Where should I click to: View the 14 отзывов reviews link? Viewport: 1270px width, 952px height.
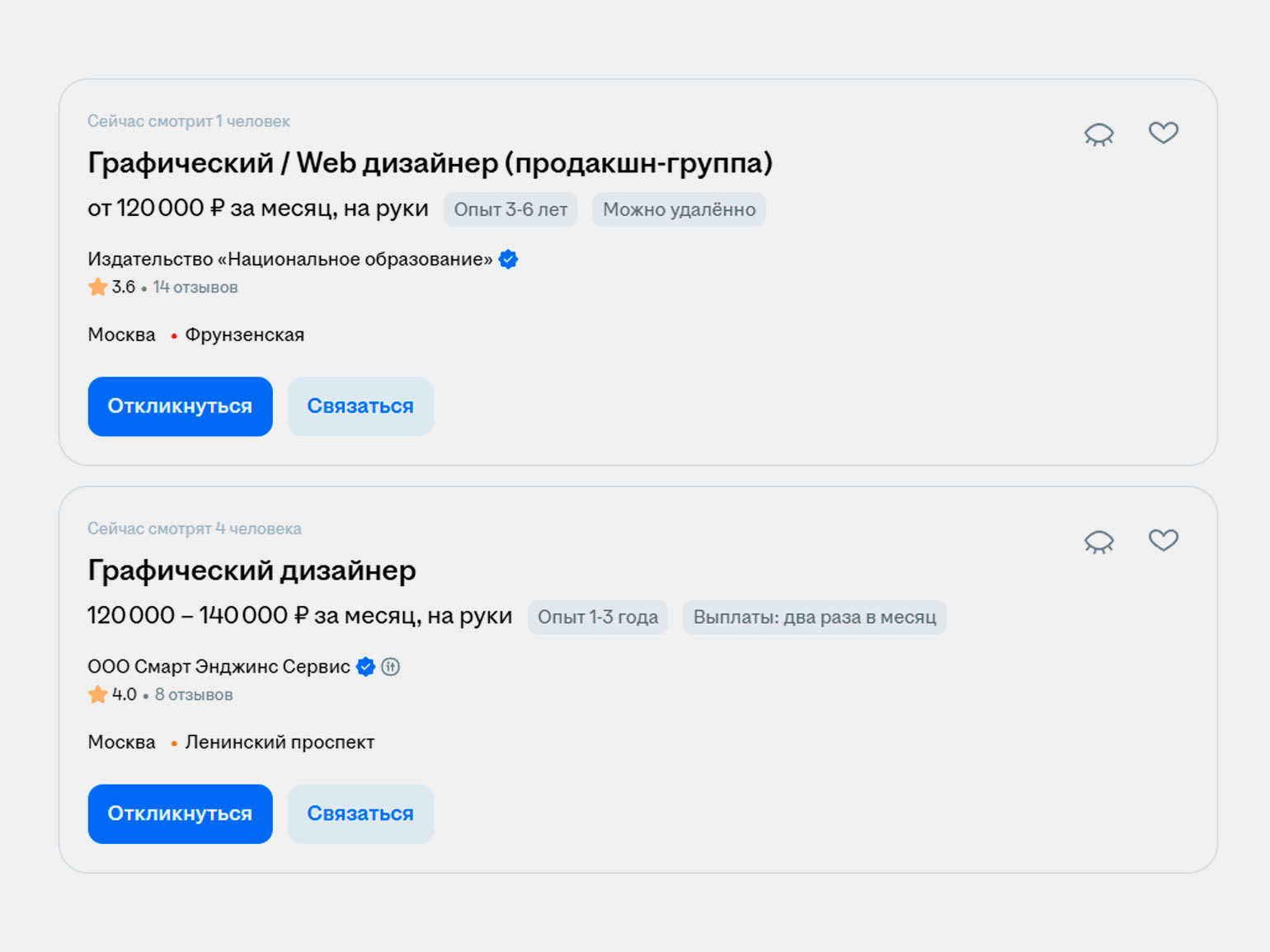click(195, 288)
